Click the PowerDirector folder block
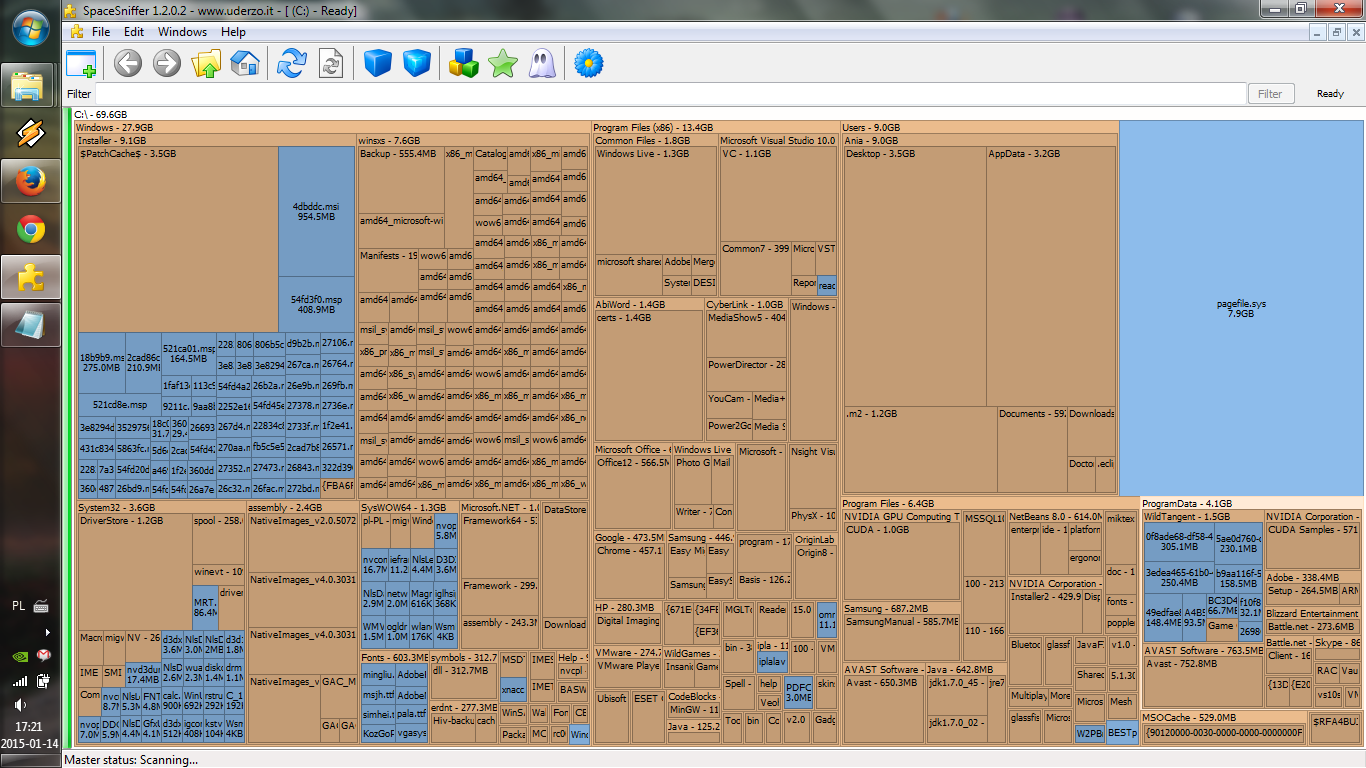Viewport: 1366px width, 768px height. (x=746, y=374)
